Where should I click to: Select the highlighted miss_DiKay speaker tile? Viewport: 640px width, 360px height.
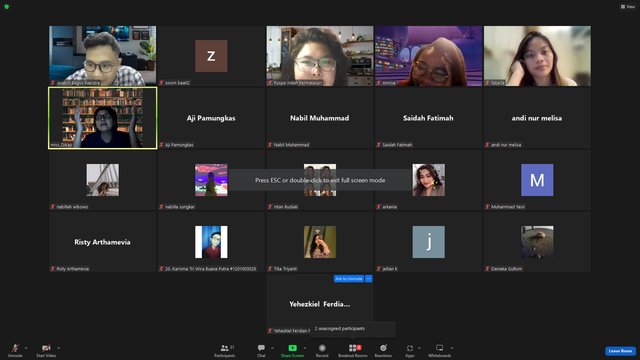(102, 118)
